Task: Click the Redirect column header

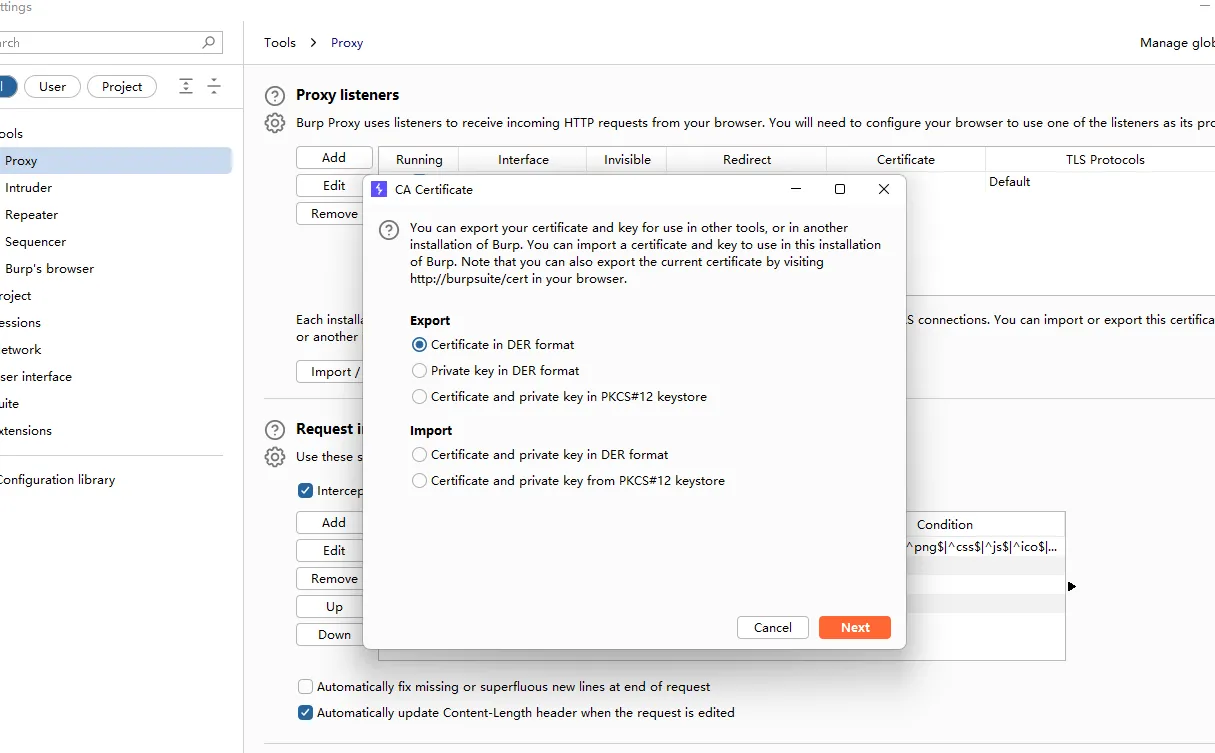Action: [x=747, y=160]
